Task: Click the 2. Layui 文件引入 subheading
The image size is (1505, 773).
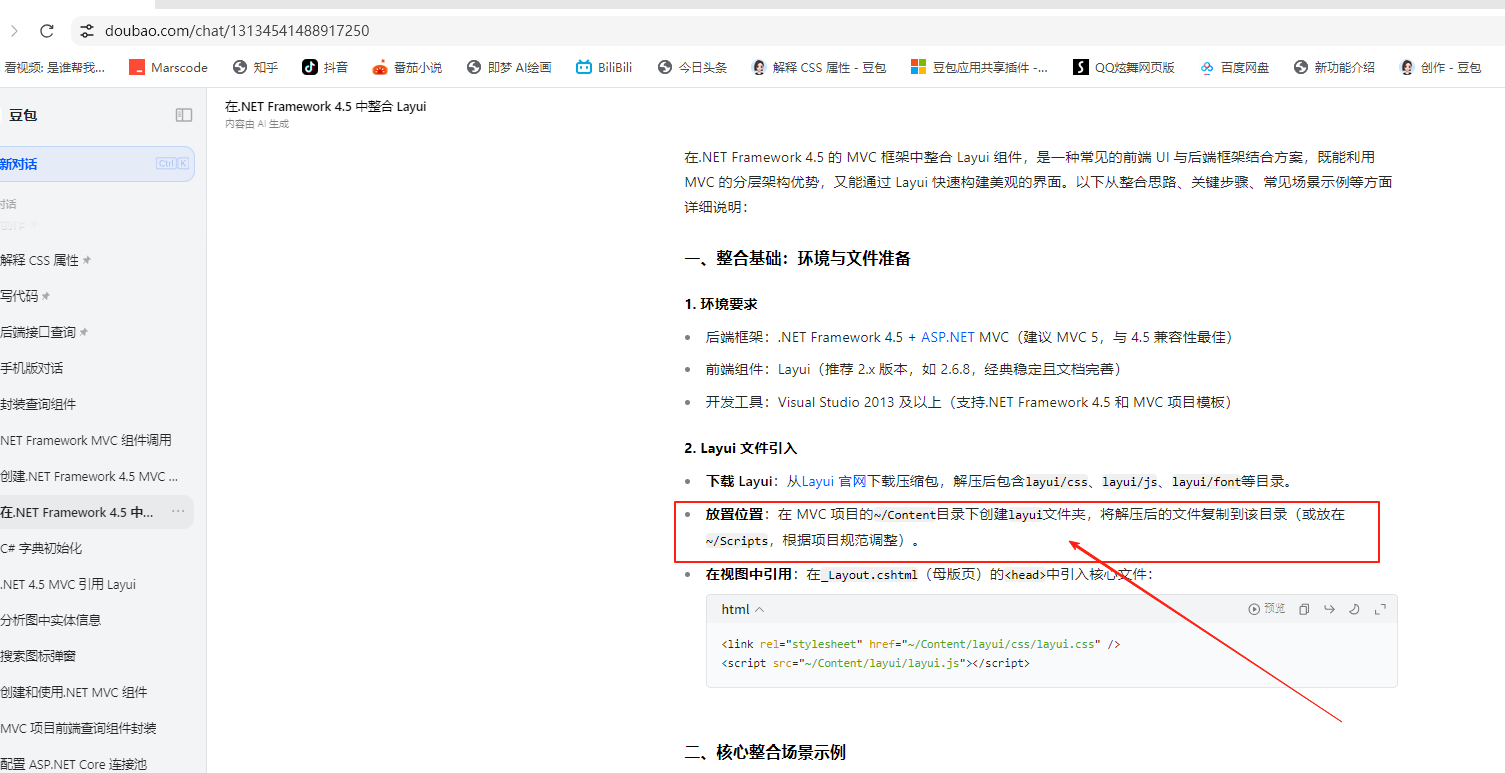Action: pos(741,448)
